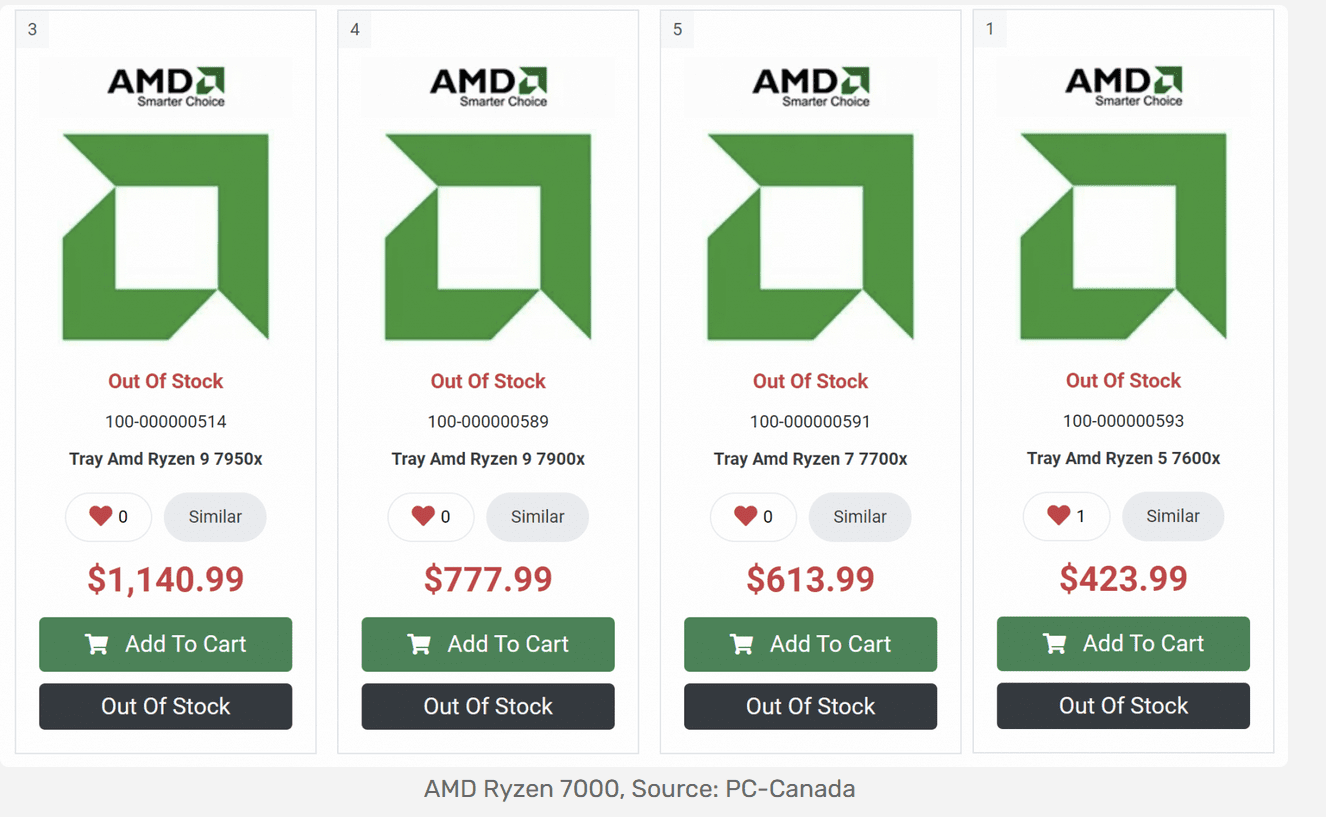Open the Tray Amd Ryzen 5 7600x link

[x=1123, y=458]
